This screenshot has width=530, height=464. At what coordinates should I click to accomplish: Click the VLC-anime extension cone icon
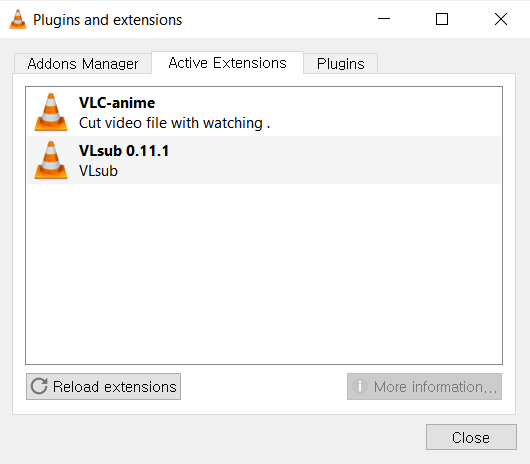coord(51,112)
